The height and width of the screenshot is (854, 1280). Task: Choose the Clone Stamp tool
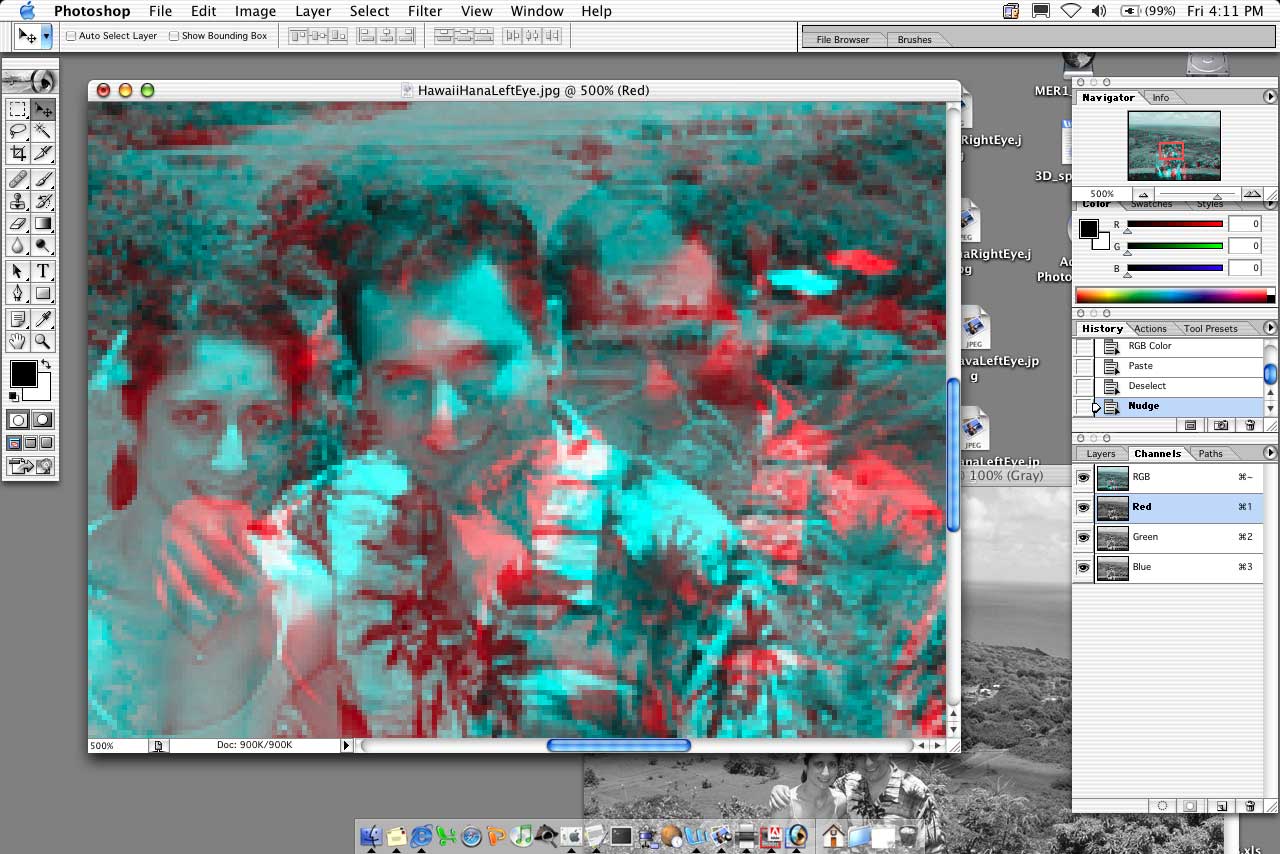tap(18, 201)
